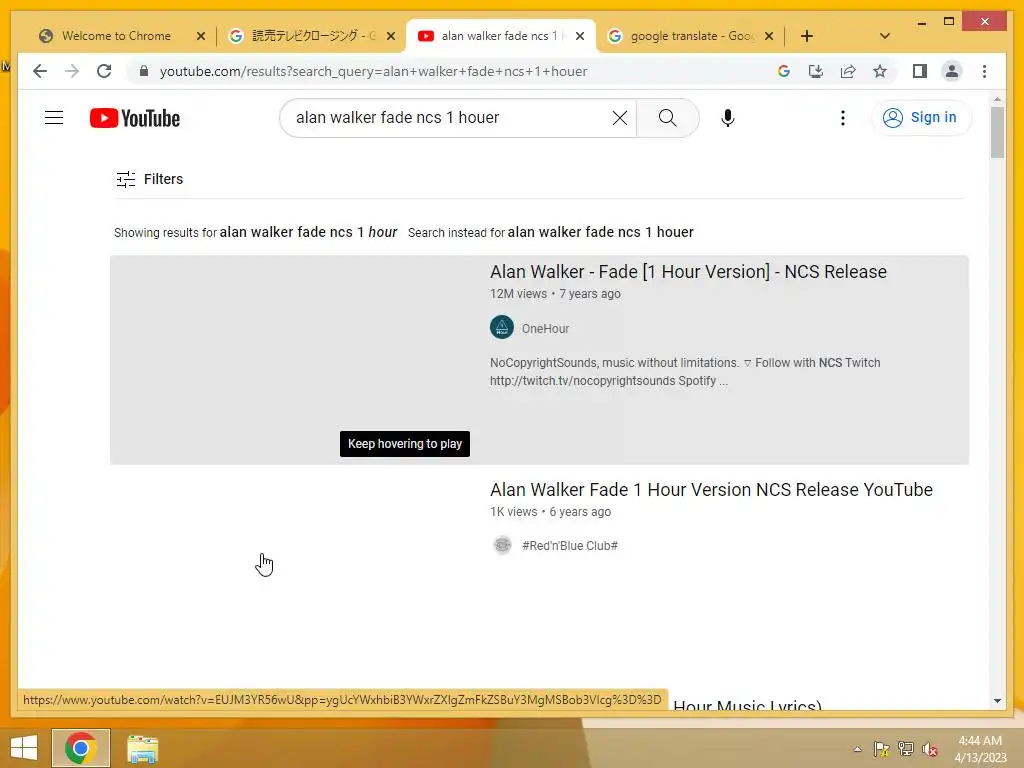Click the Google icon in the address bar
Screen dimensions: 1024x768
pos(784,71)
